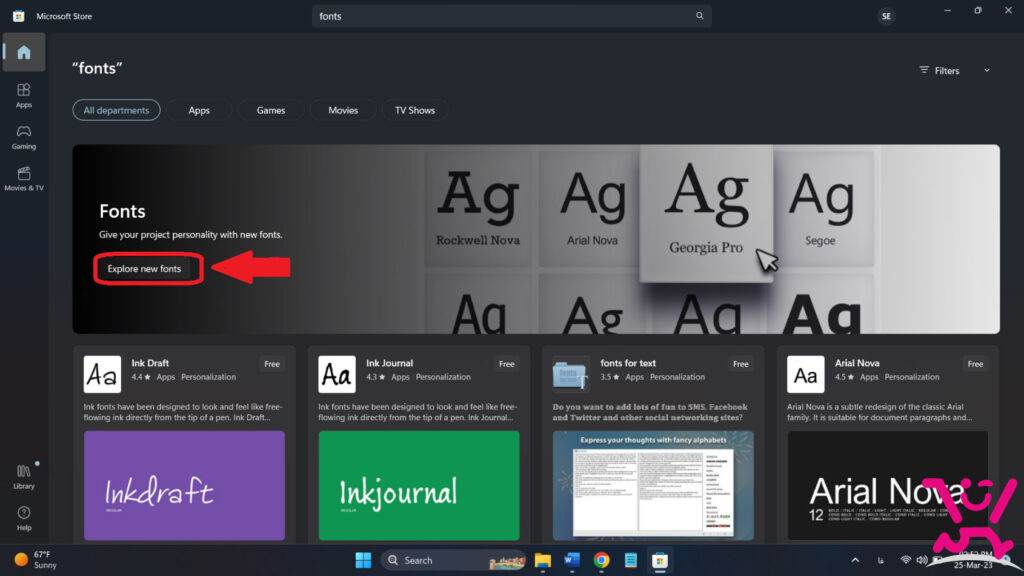Screen dimensions: 1024x576
Task: Click the search magnifier icon in the search box
Action: [x=699, y=16]
